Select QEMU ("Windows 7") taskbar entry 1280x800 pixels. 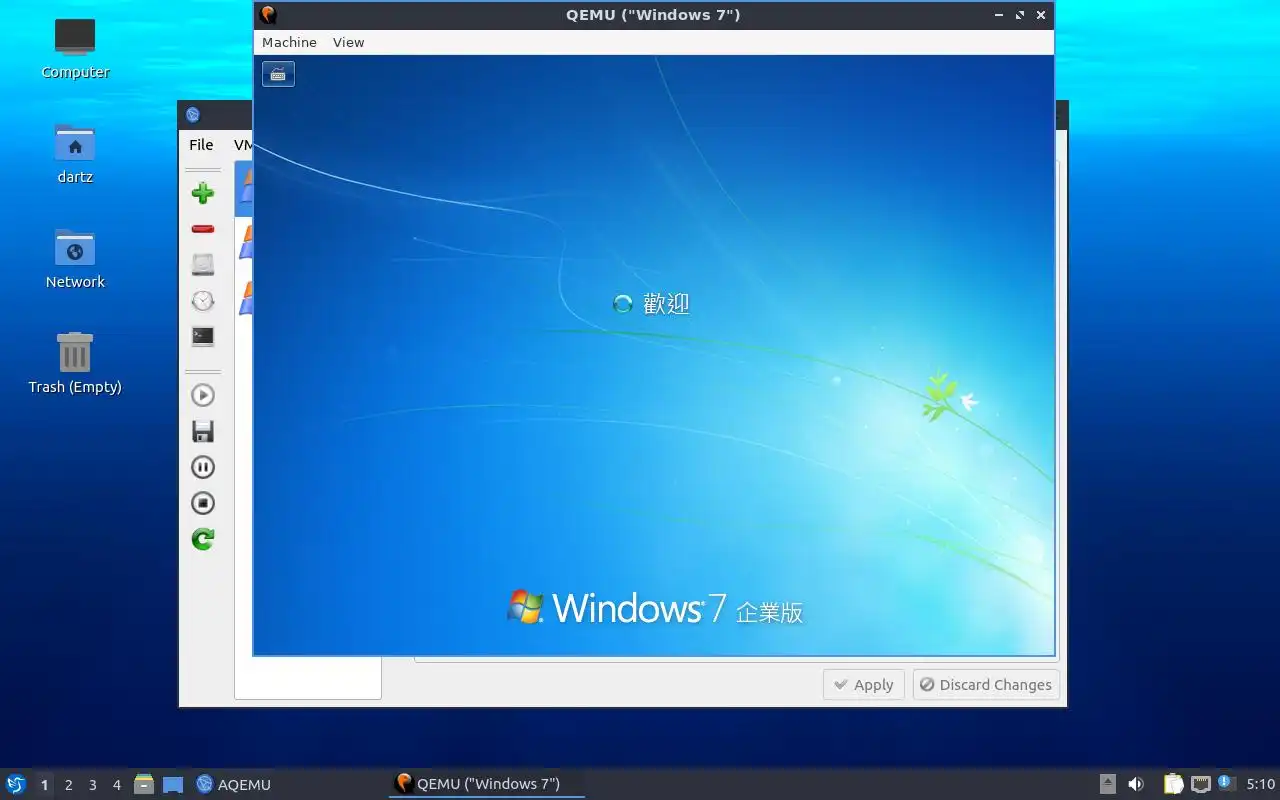(x=486, y=784)
